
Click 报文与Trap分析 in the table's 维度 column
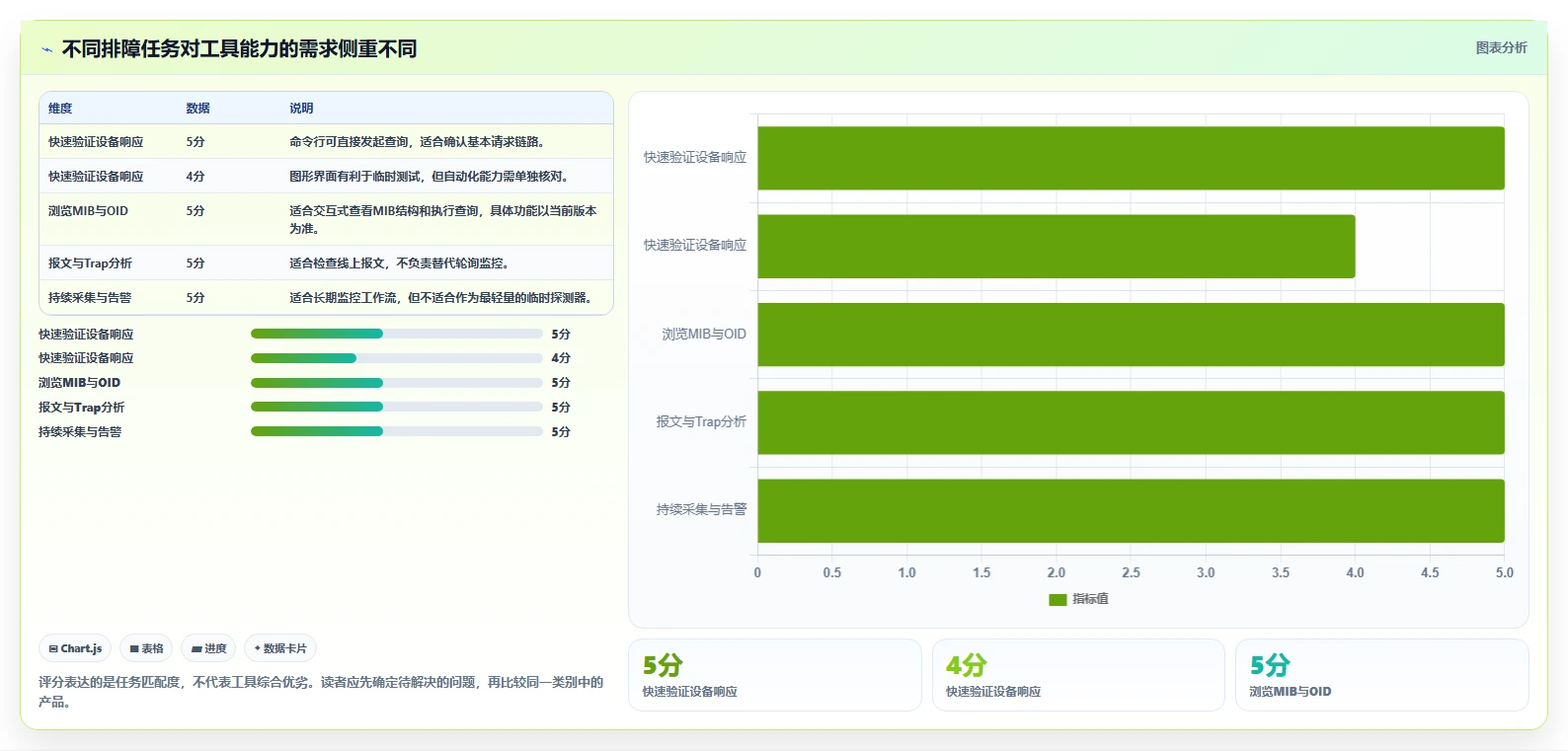click(x=90, y=263)
